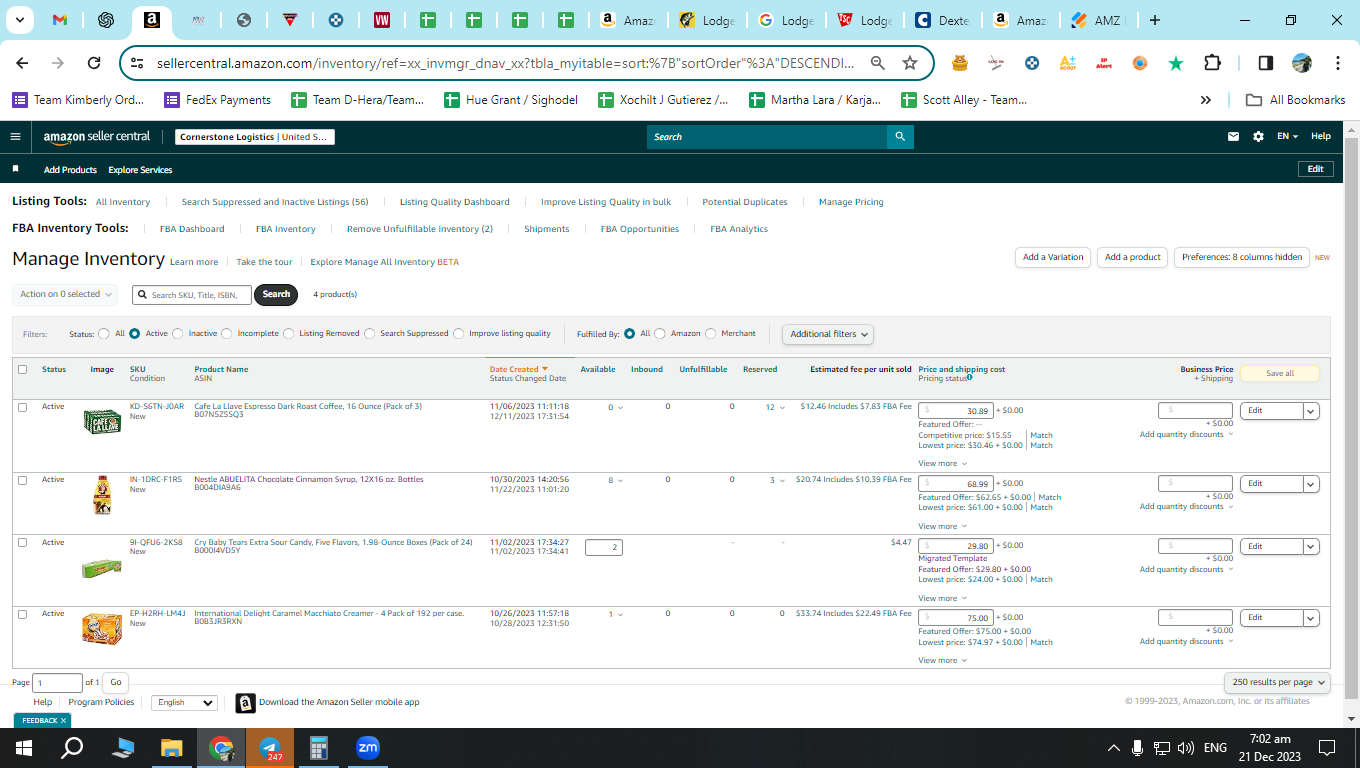Image resolution: width=1360 pixels, height=768 pixels.
Task: Bookmark this page with the star icon
Action: 910,63
